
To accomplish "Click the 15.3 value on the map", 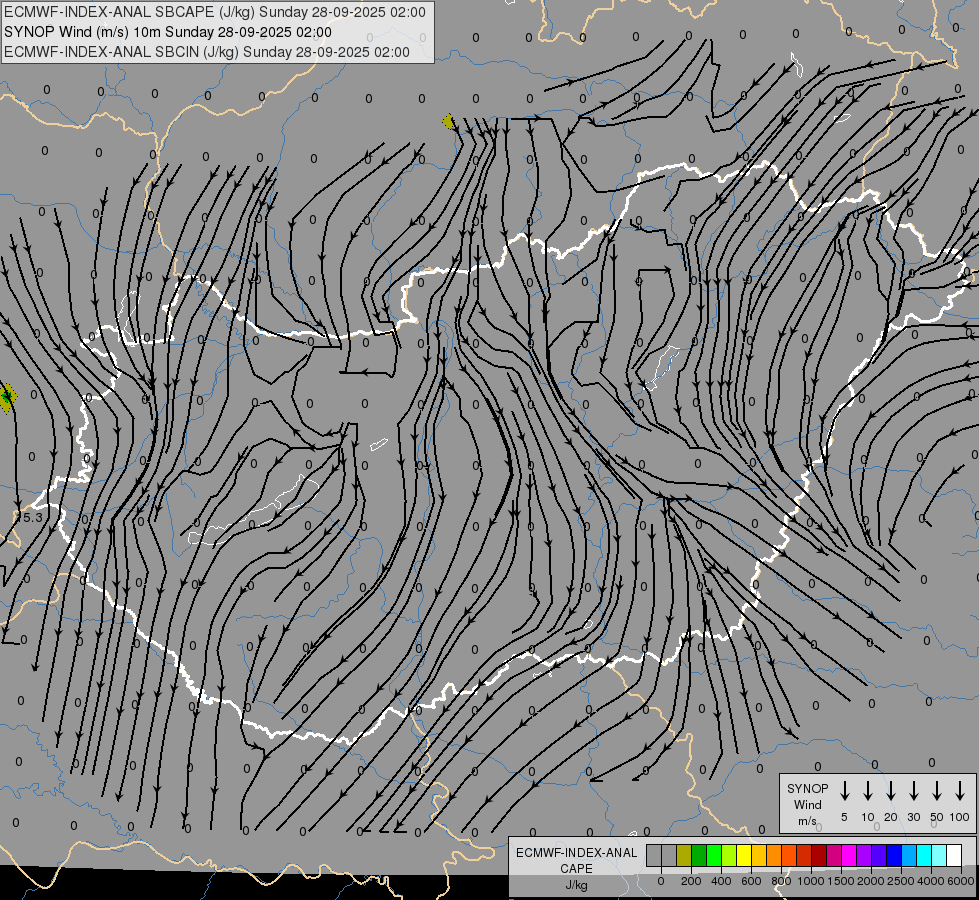I will (29, 517).
